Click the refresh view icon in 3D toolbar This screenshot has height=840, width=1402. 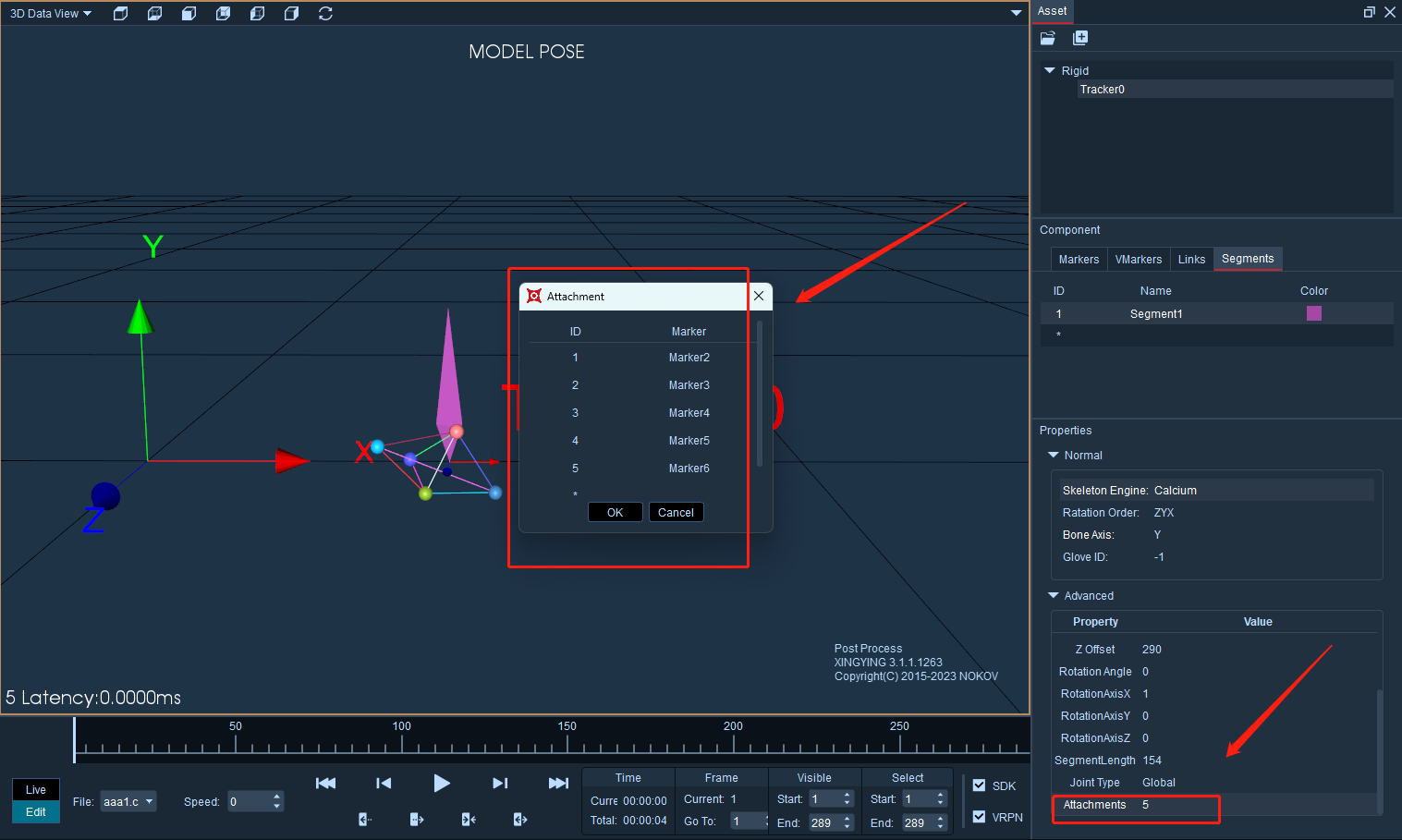click(325, 14)
